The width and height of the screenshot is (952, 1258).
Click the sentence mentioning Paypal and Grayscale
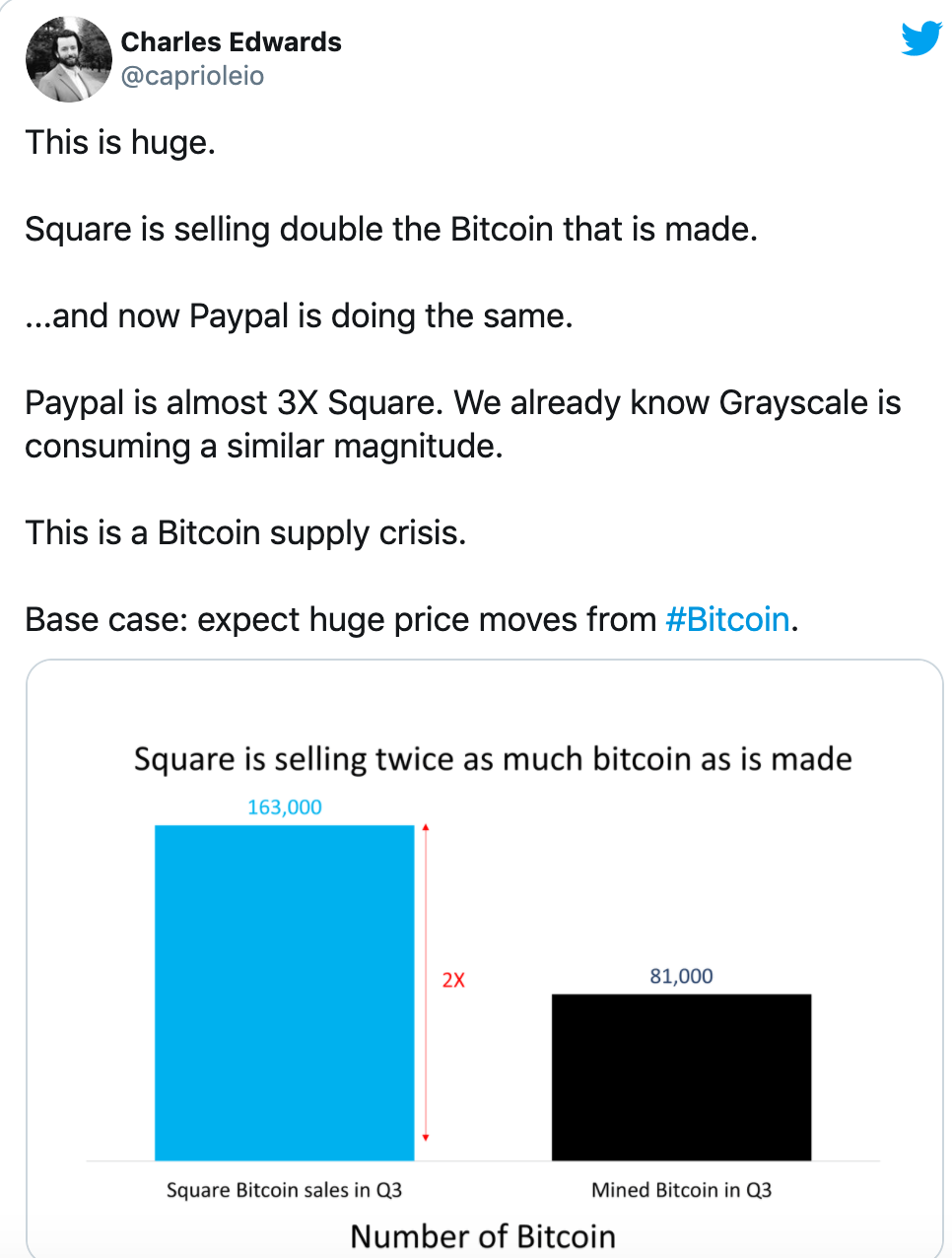463,424
